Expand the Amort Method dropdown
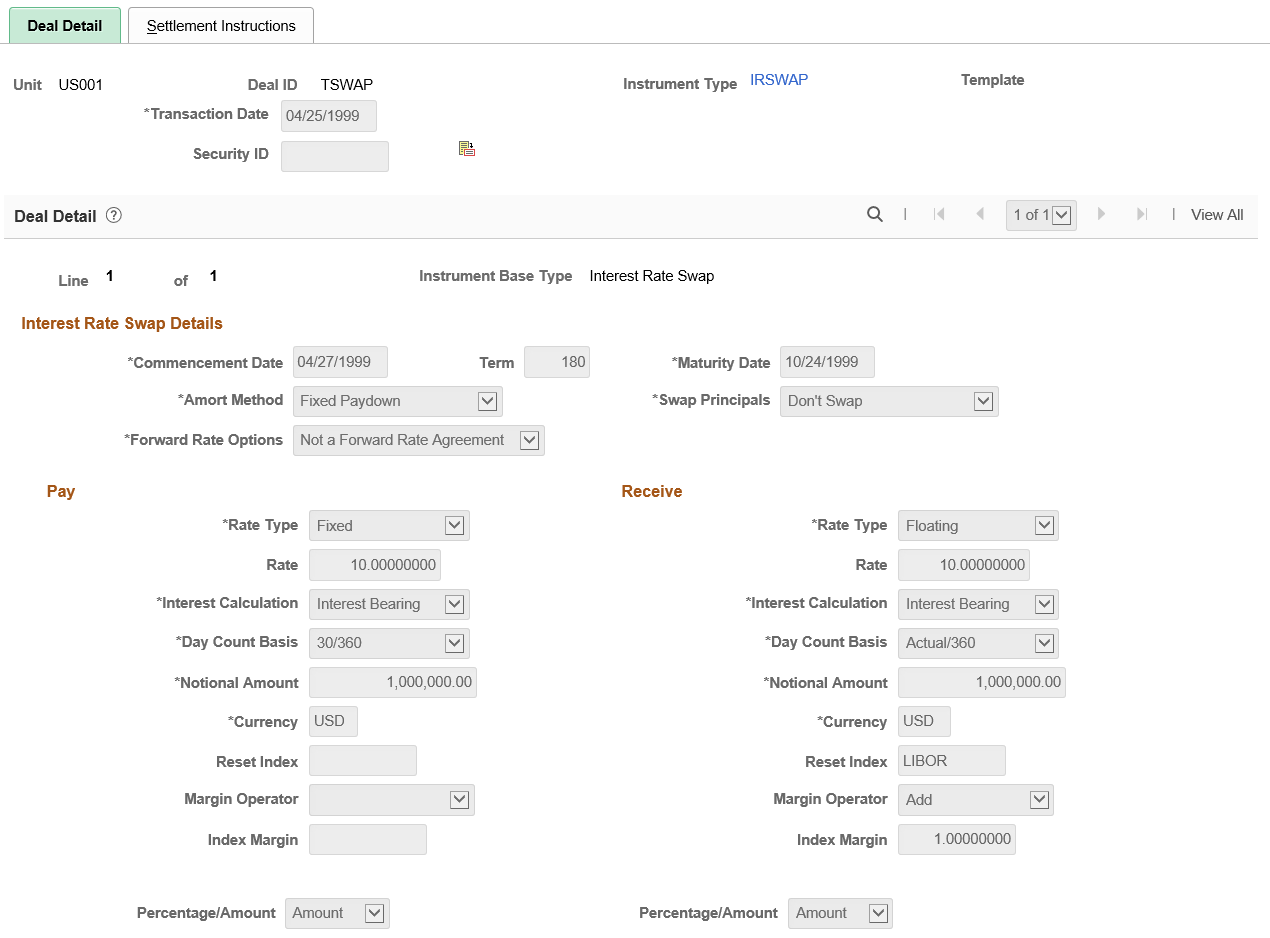The width and height of the screenshot is (1270, 938). [398, 401]
